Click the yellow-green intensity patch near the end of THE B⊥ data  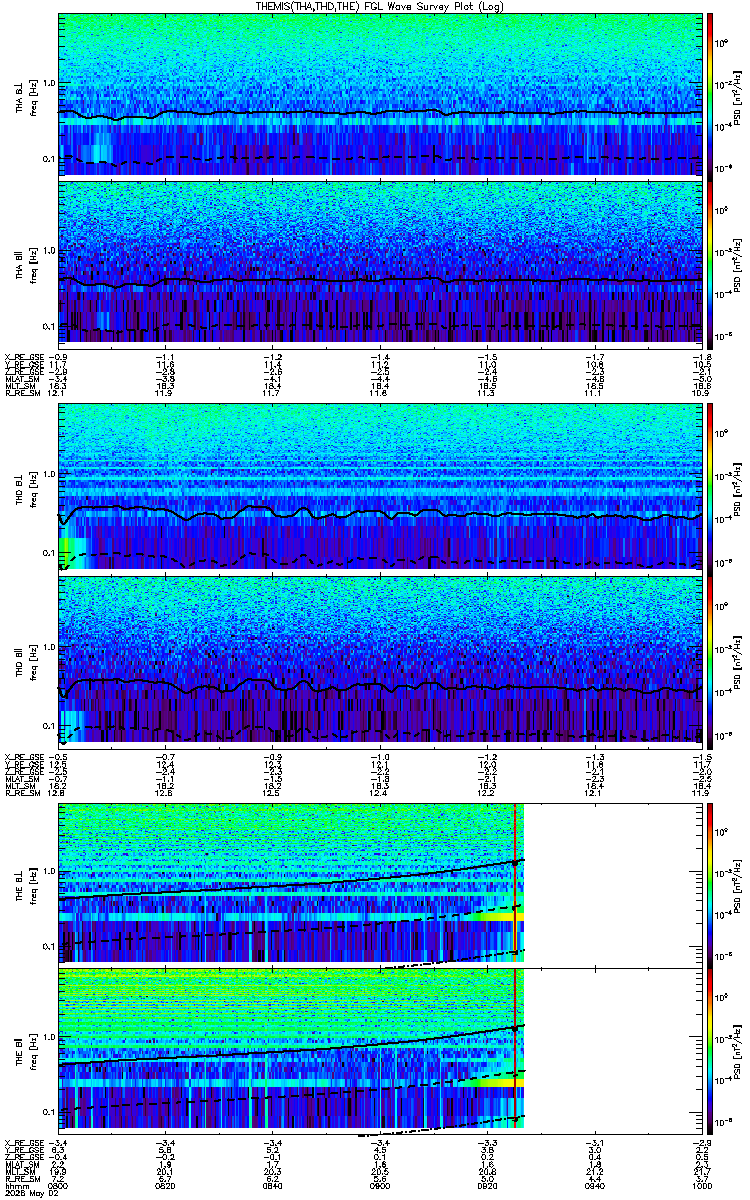coord(497,915)
